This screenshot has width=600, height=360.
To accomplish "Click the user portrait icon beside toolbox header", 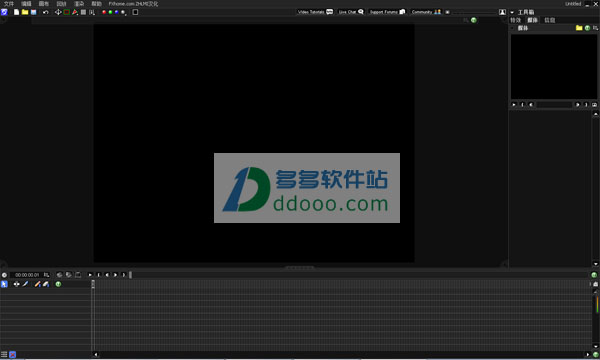I will (x=502, y=12).
